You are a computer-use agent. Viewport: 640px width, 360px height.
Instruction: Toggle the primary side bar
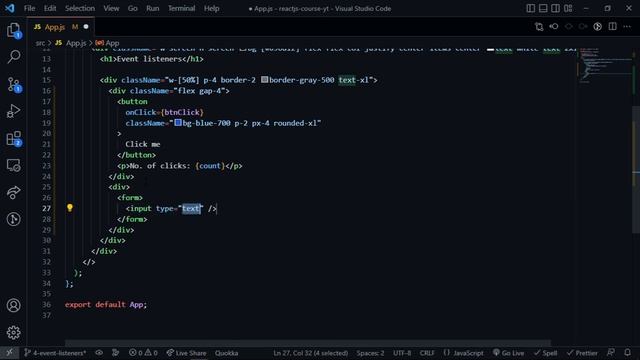(x=530, y=8)
